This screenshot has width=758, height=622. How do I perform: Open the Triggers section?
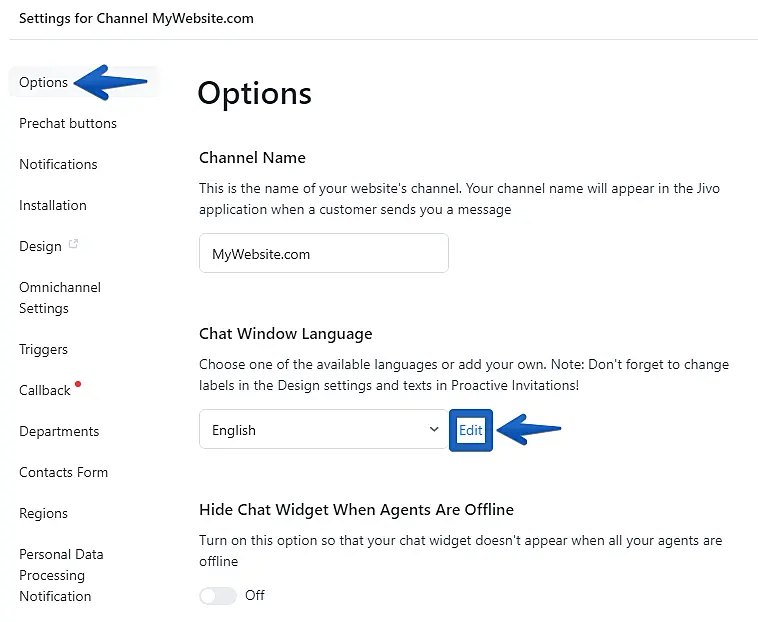point(43,349)
